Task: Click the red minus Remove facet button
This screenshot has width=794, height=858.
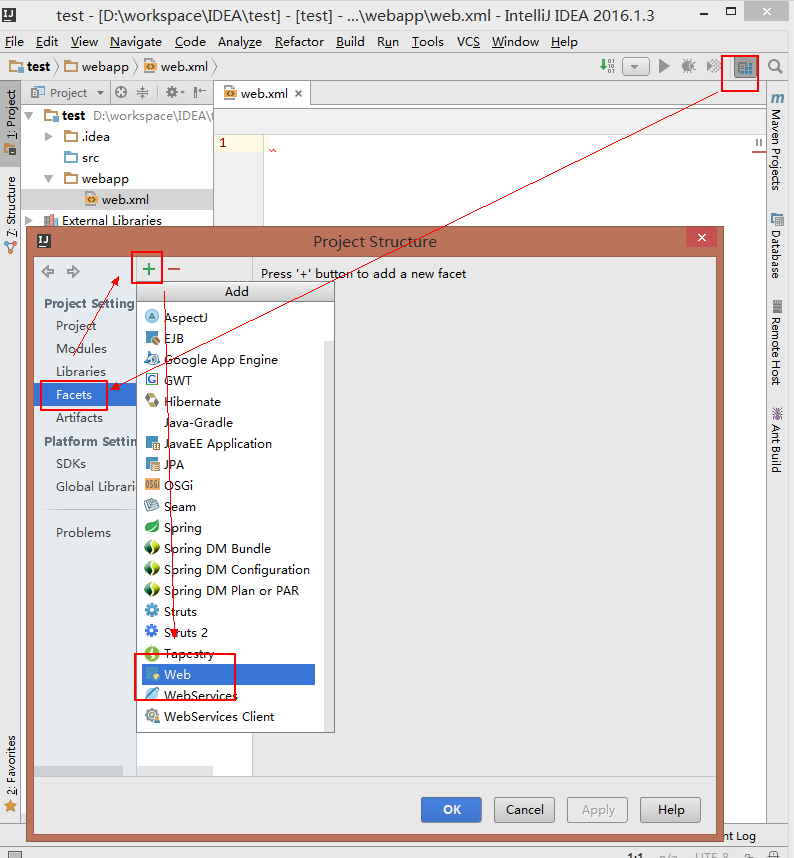Action: 174,269
